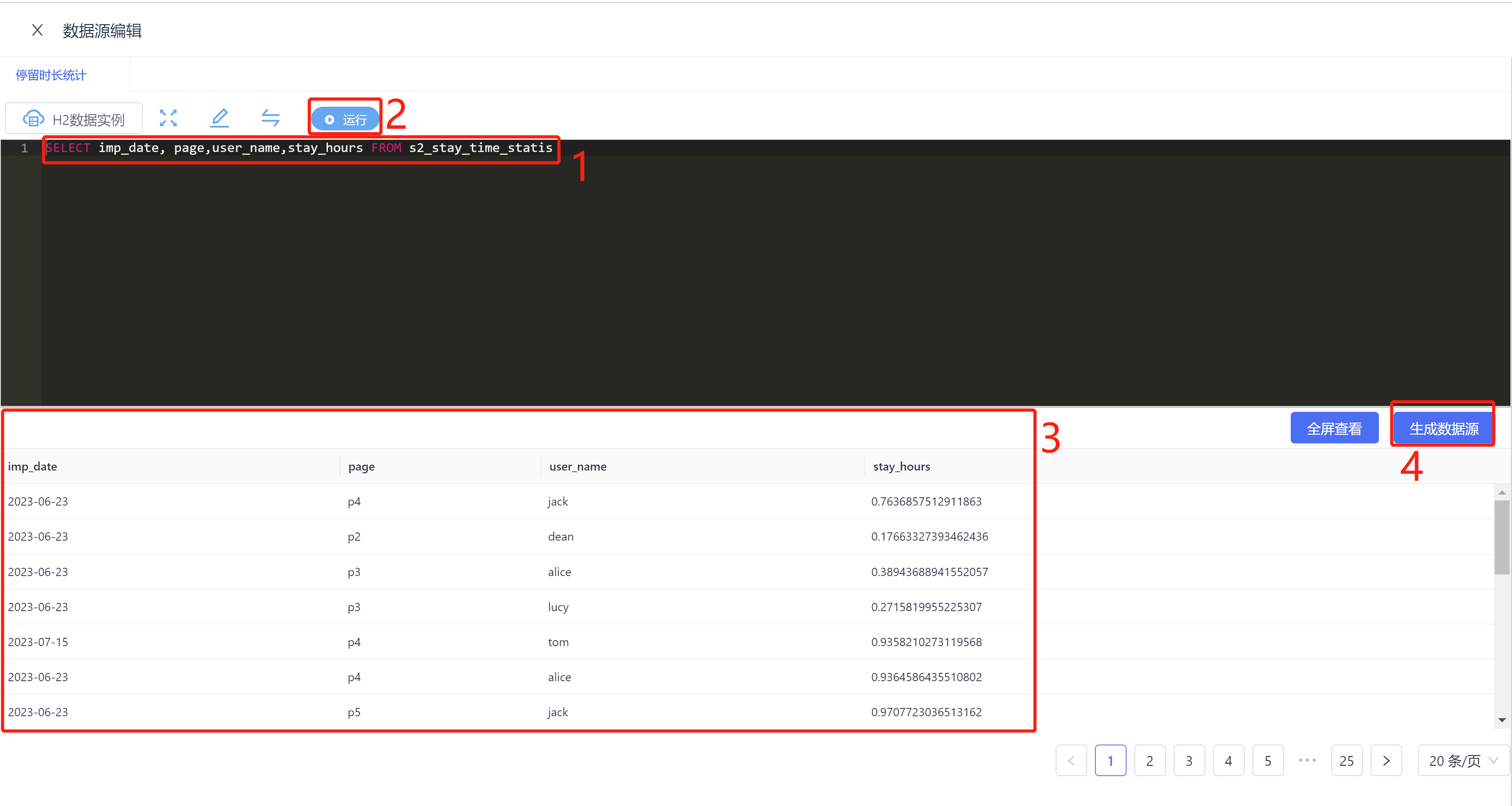Open the 20 条/页 page size dropdown

(1463, 761)
